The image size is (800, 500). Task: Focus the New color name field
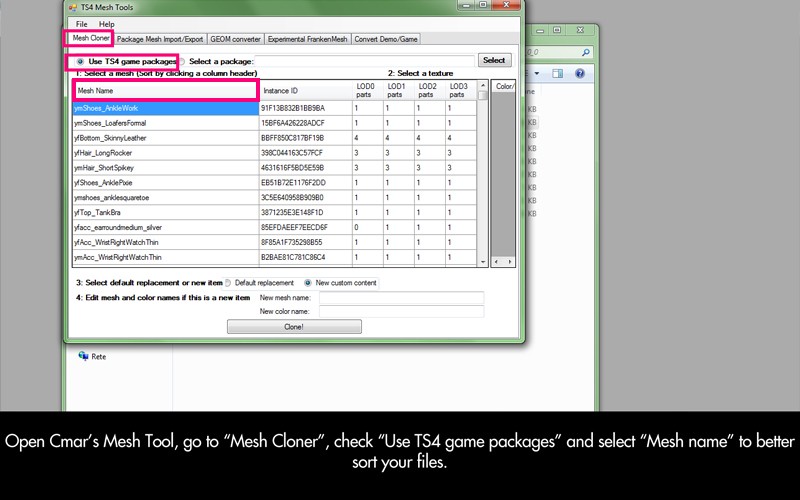click(402, 311)
